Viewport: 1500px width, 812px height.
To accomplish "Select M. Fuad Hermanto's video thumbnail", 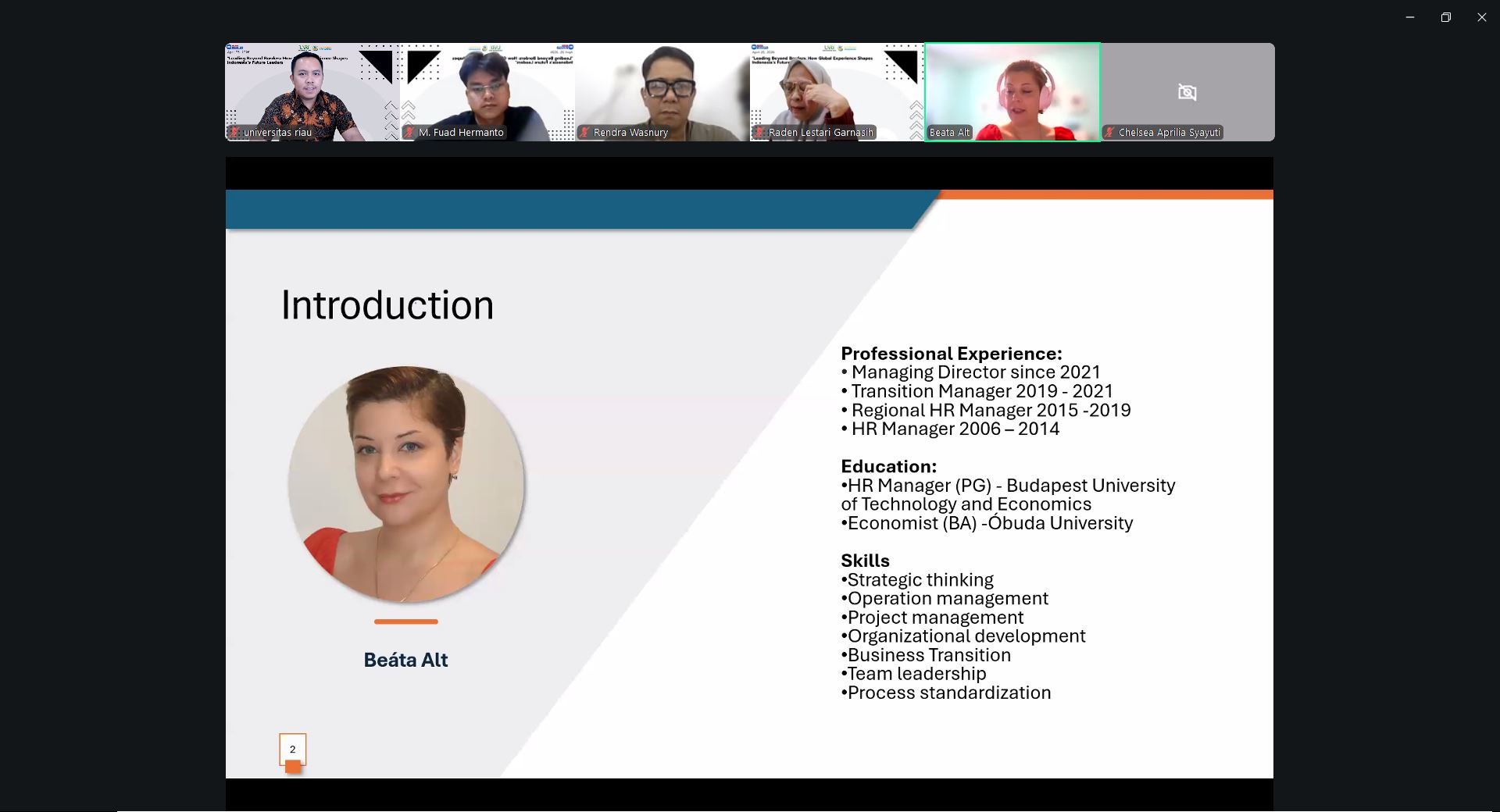I will [x=487, y=92].
